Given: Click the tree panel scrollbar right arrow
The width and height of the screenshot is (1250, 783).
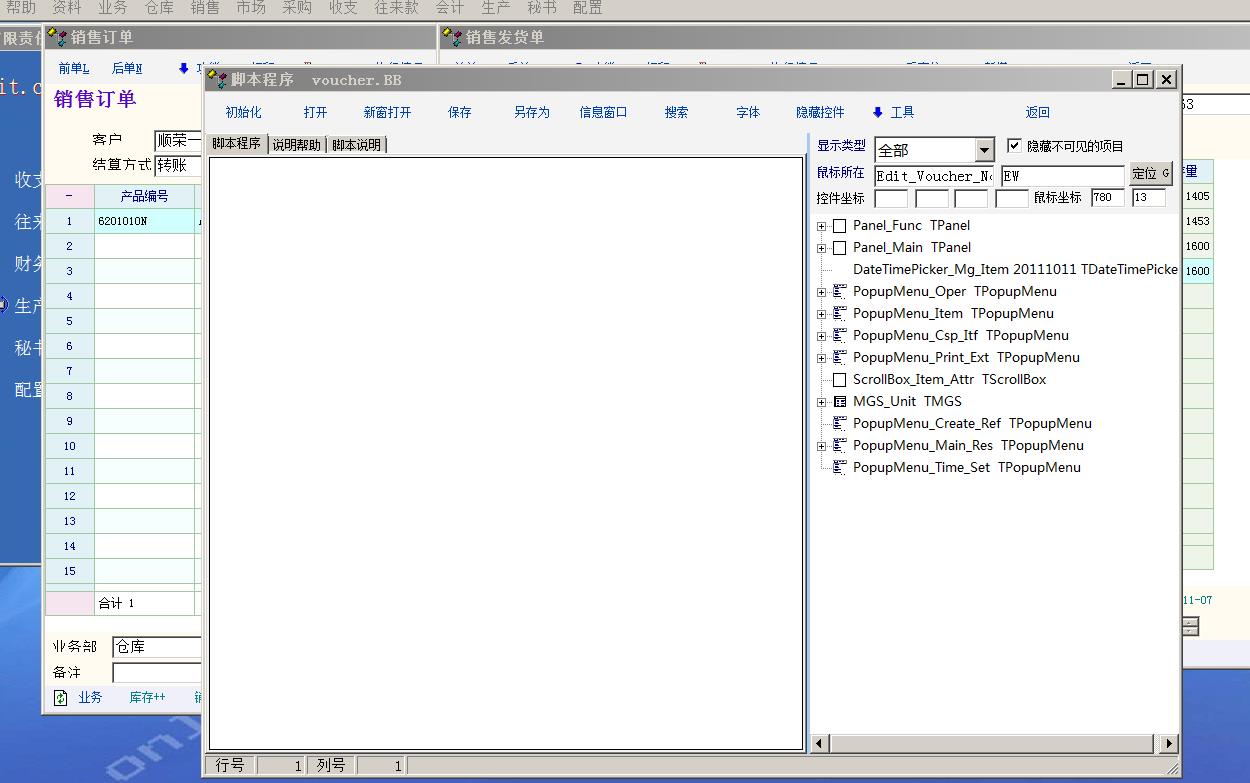Looking at the screenshot, I should (1169, 743).
